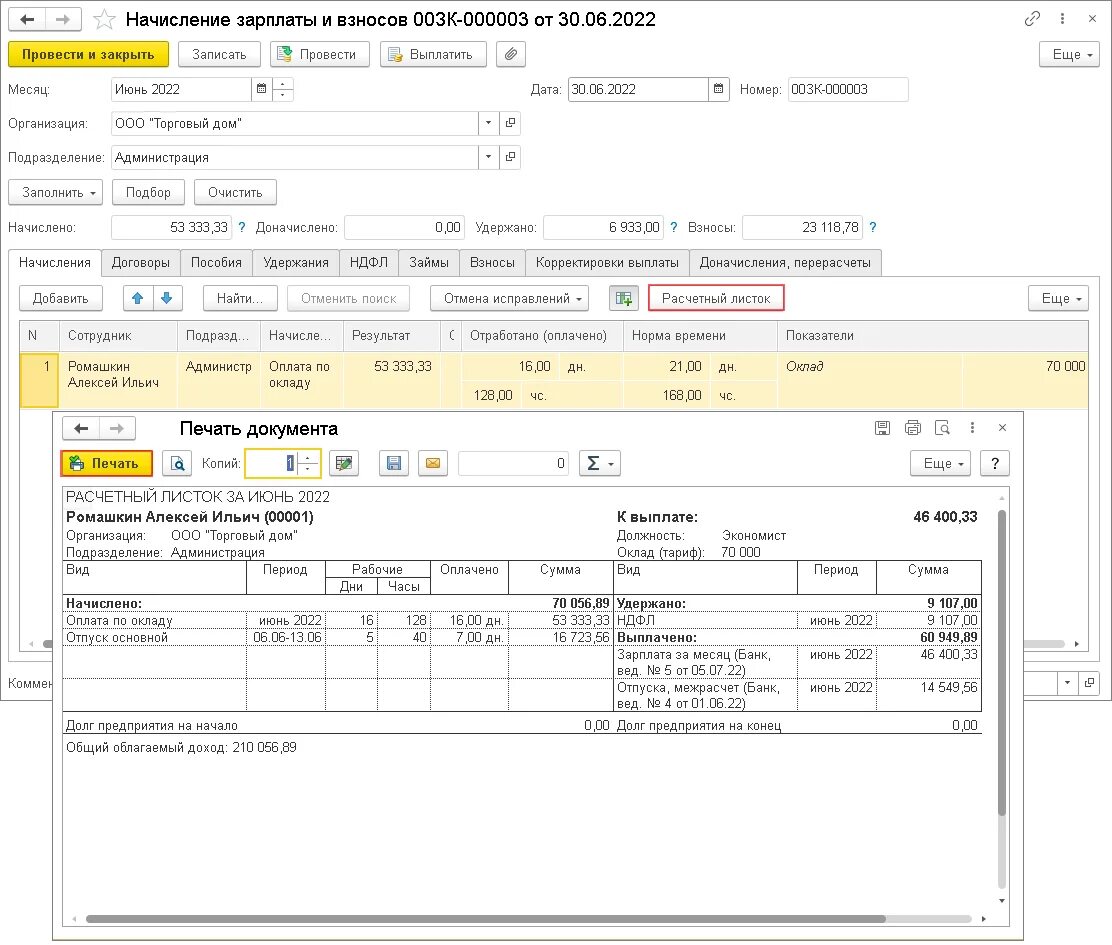This screenshot has width=1112, height=945.
Task: Click preview icon in print window header
Action: tap(942, 427)
